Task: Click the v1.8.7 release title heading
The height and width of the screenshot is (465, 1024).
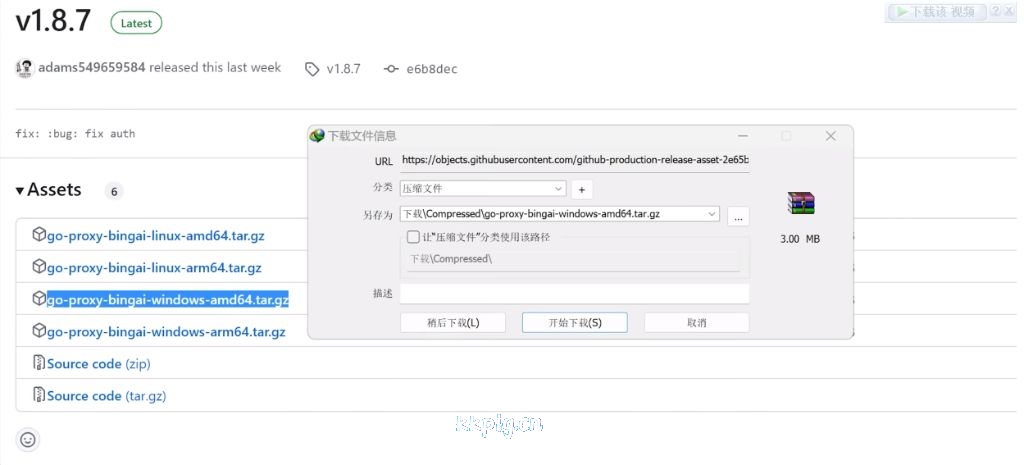Action: click(54, 22)
